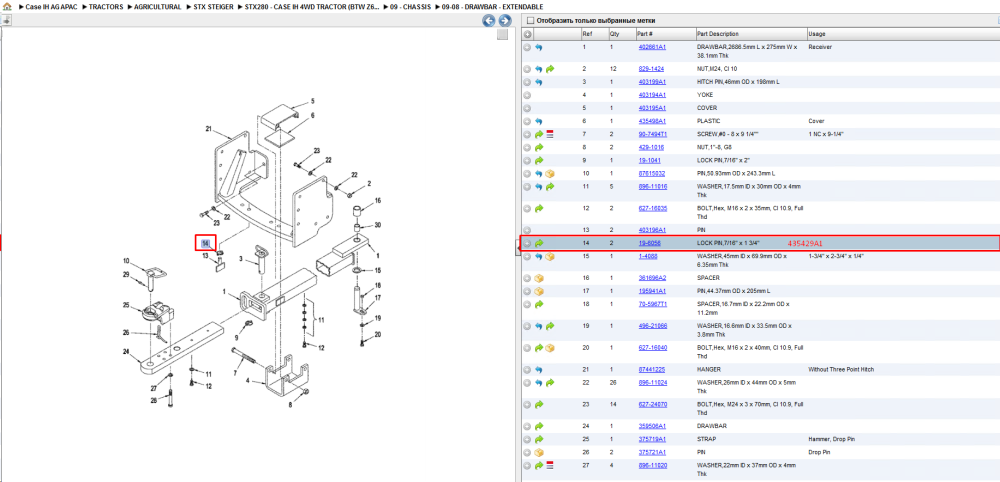
Task: Select callout number 21 in the diagram
Action: click(x=208, y=129)
